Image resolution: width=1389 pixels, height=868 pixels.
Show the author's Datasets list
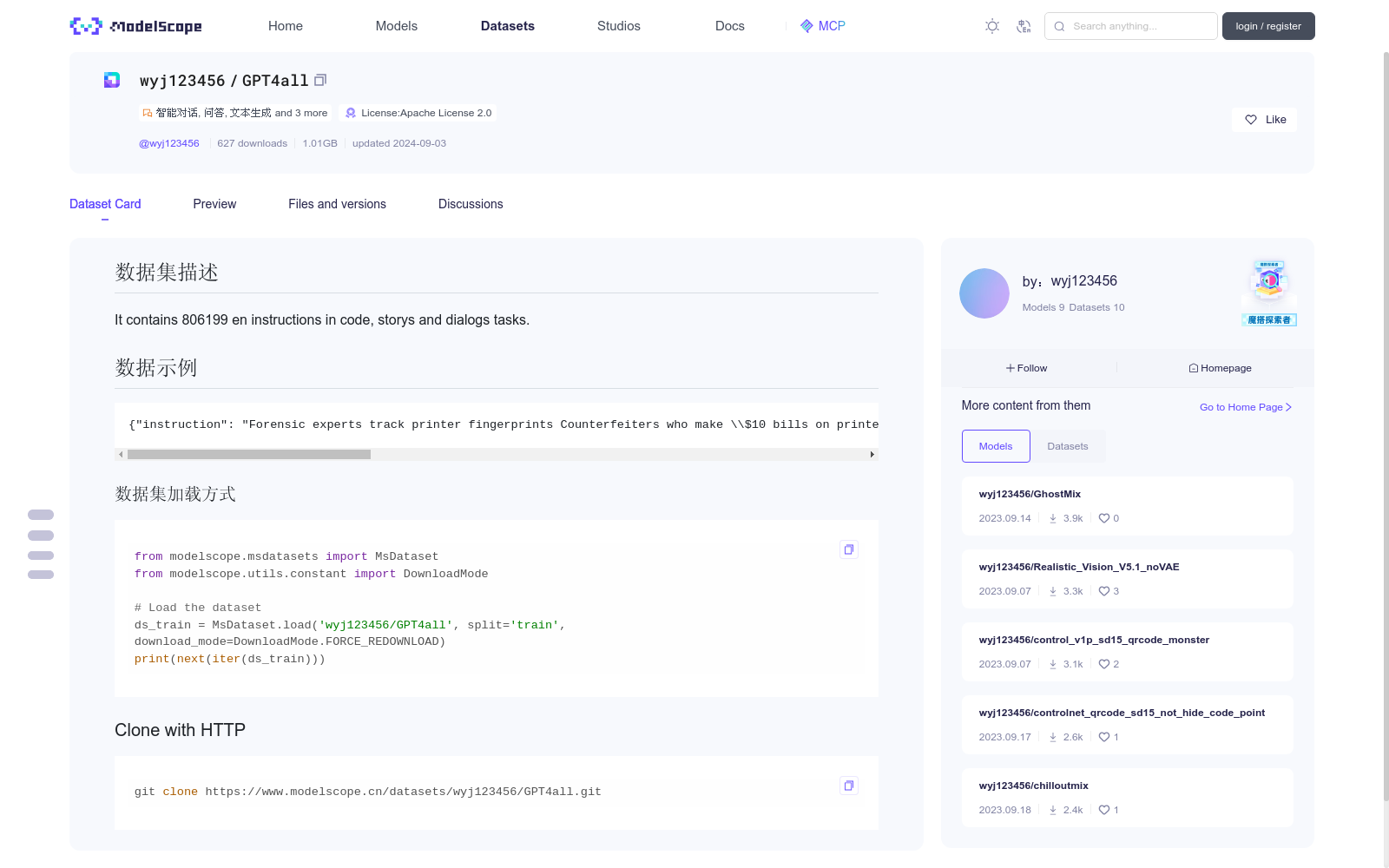pos(1067,446)
